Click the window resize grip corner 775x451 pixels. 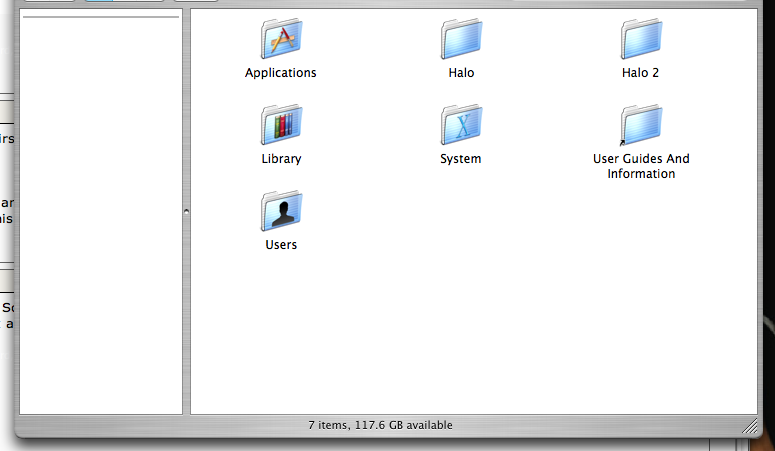pyautogui.click(x=750, y=426)
